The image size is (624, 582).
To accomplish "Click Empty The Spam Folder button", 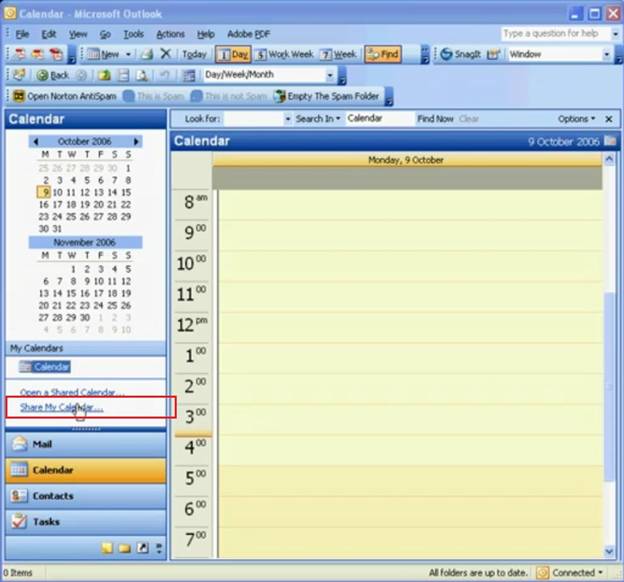I will (327, 96).
